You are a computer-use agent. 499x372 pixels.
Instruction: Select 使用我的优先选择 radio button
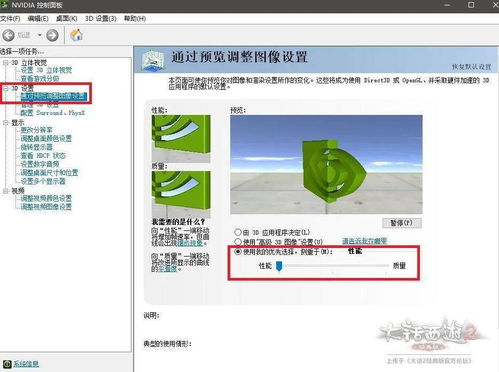point(238,251)
